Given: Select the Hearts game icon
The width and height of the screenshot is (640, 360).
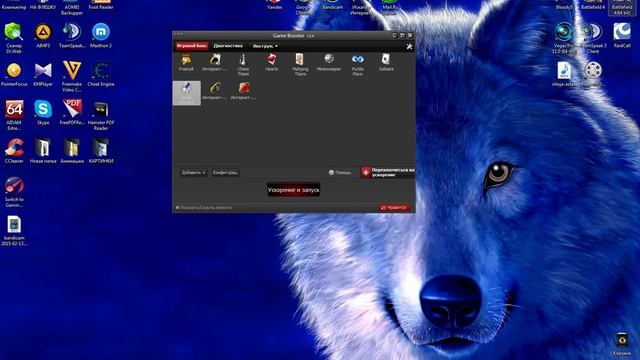Looking at the screenshot, I should point(271,63).
